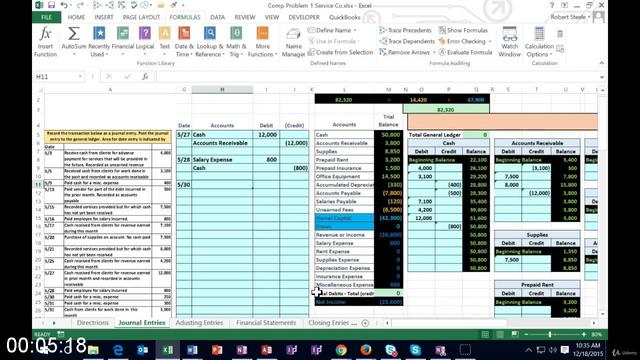The height and width of the screenshot is (360, 640).
Task: Click the Undo icon in the quick access toolbar
Action: (x=64, y=5)
